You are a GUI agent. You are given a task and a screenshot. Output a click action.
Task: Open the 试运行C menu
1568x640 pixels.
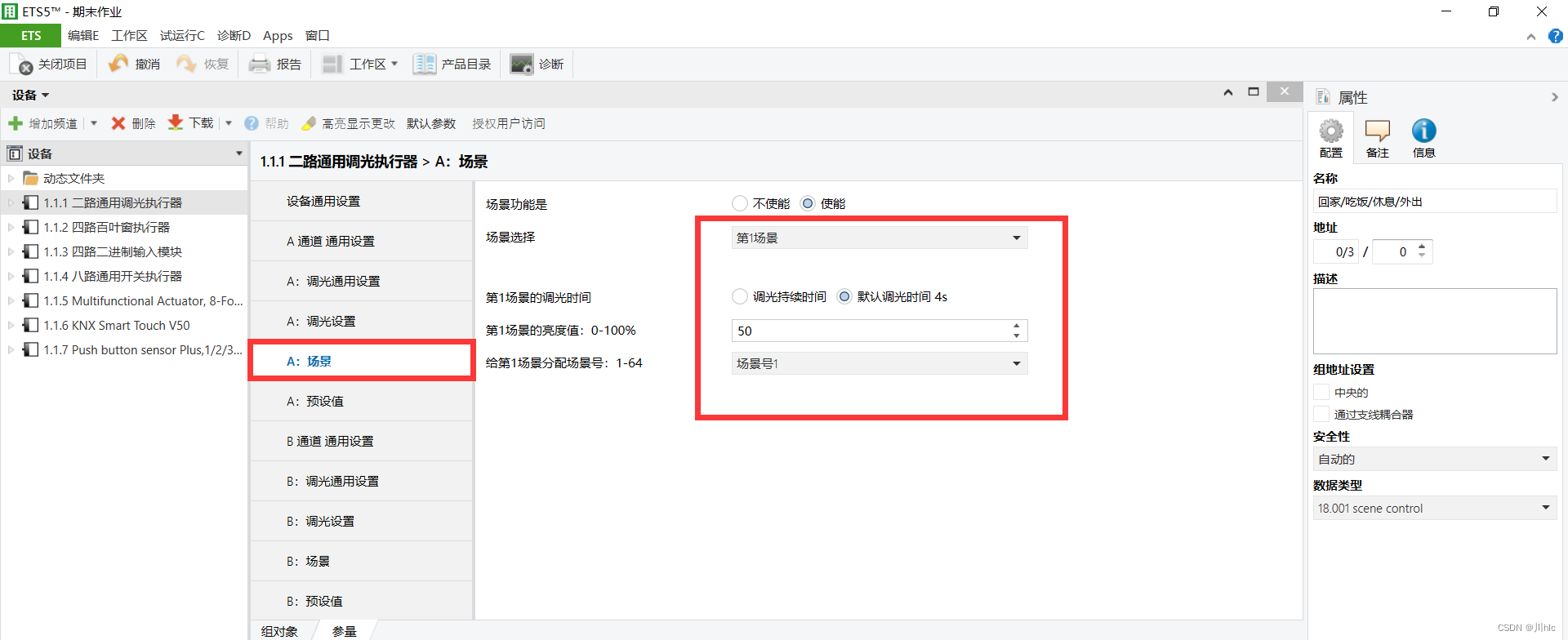(182, 35)
